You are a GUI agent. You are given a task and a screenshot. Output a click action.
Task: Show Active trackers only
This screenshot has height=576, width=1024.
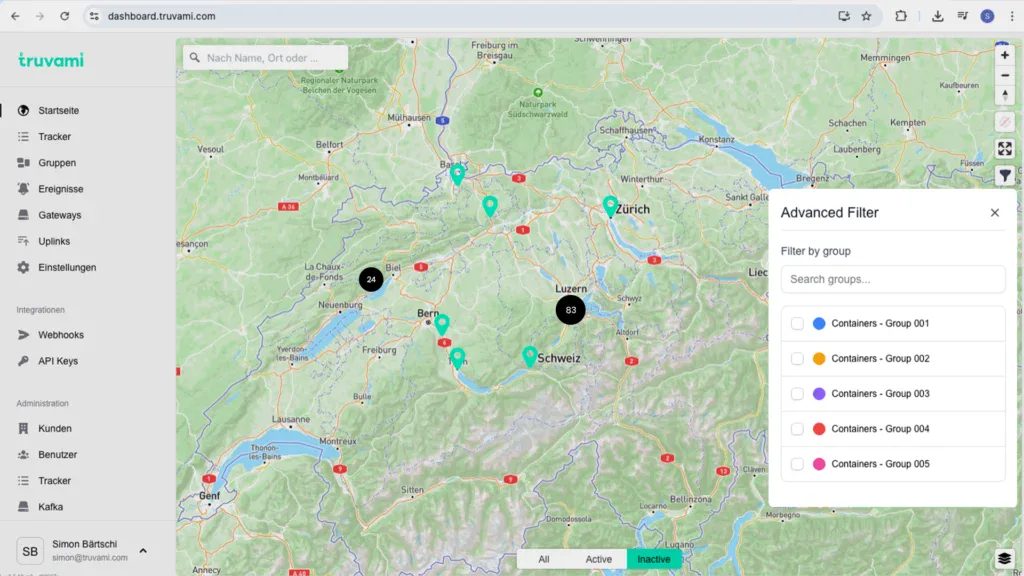598,559
